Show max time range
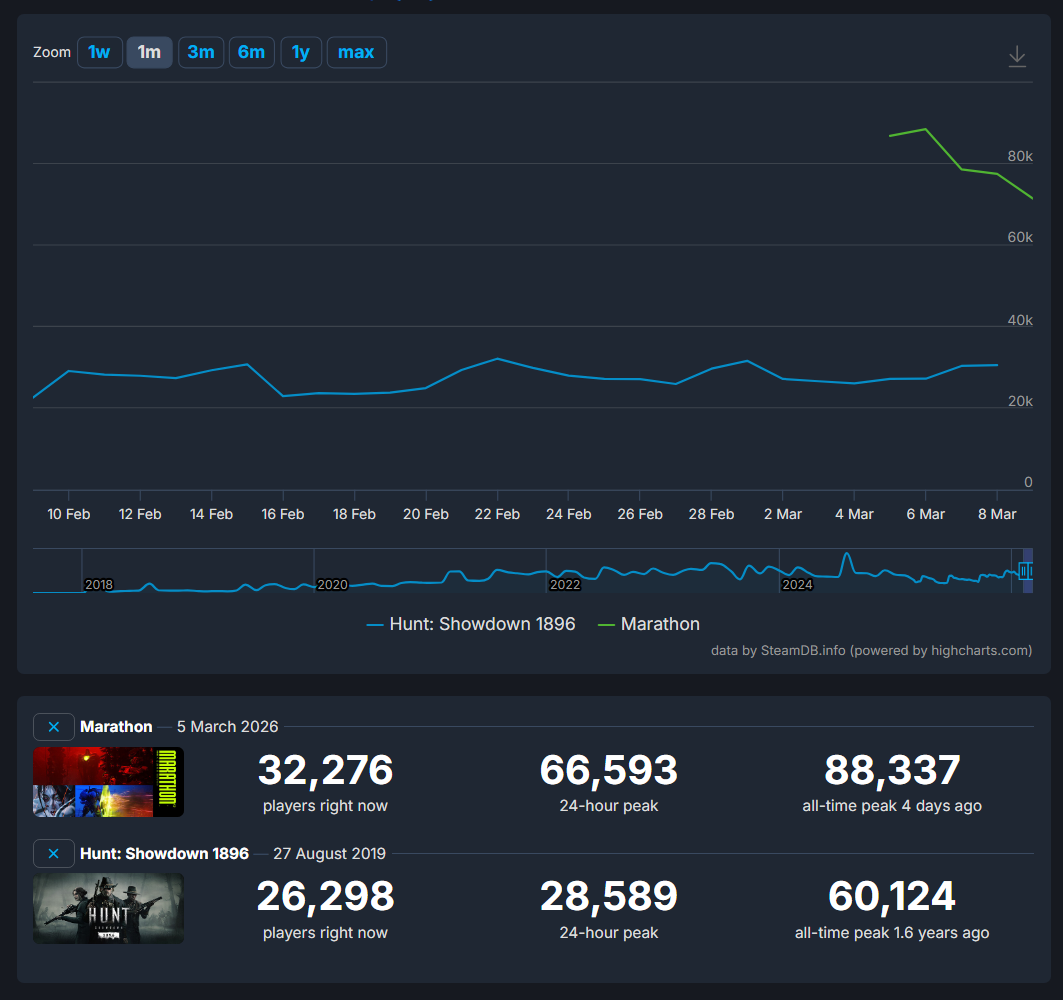Screen dimensions: 1063x1000 tap(357, 52)
